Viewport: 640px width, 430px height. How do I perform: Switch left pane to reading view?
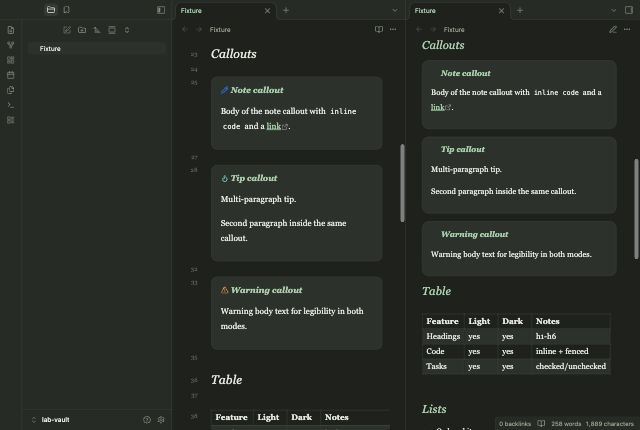379,29
